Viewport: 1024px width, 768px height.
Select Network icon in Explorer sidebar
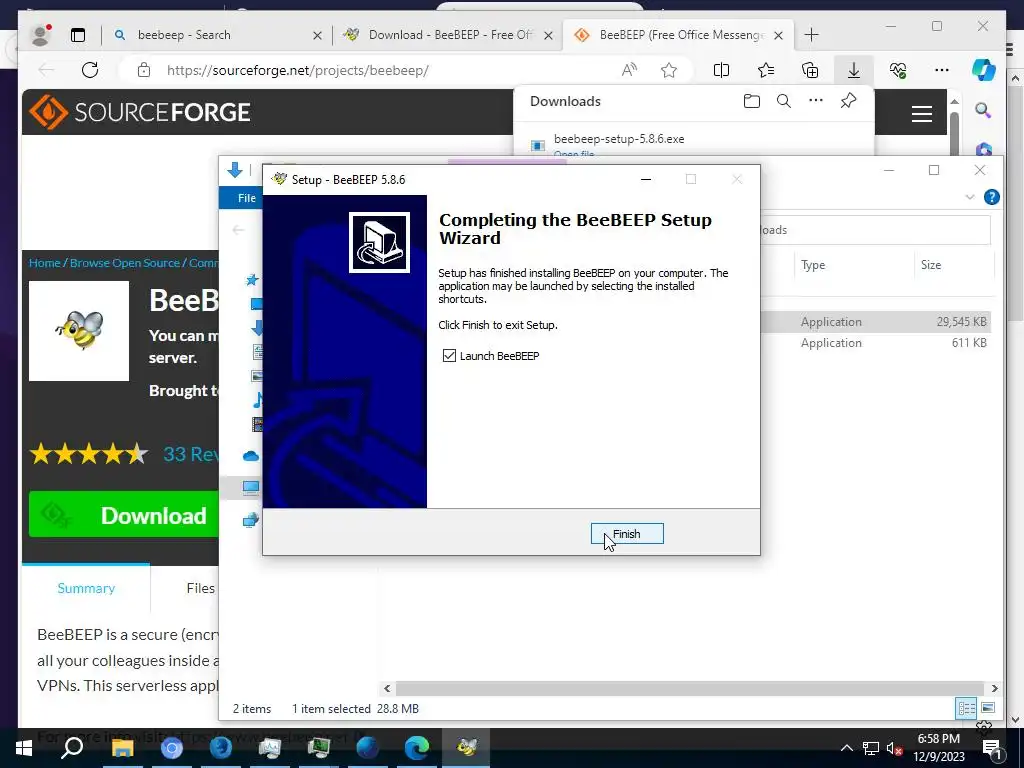(x=251, y=520)
